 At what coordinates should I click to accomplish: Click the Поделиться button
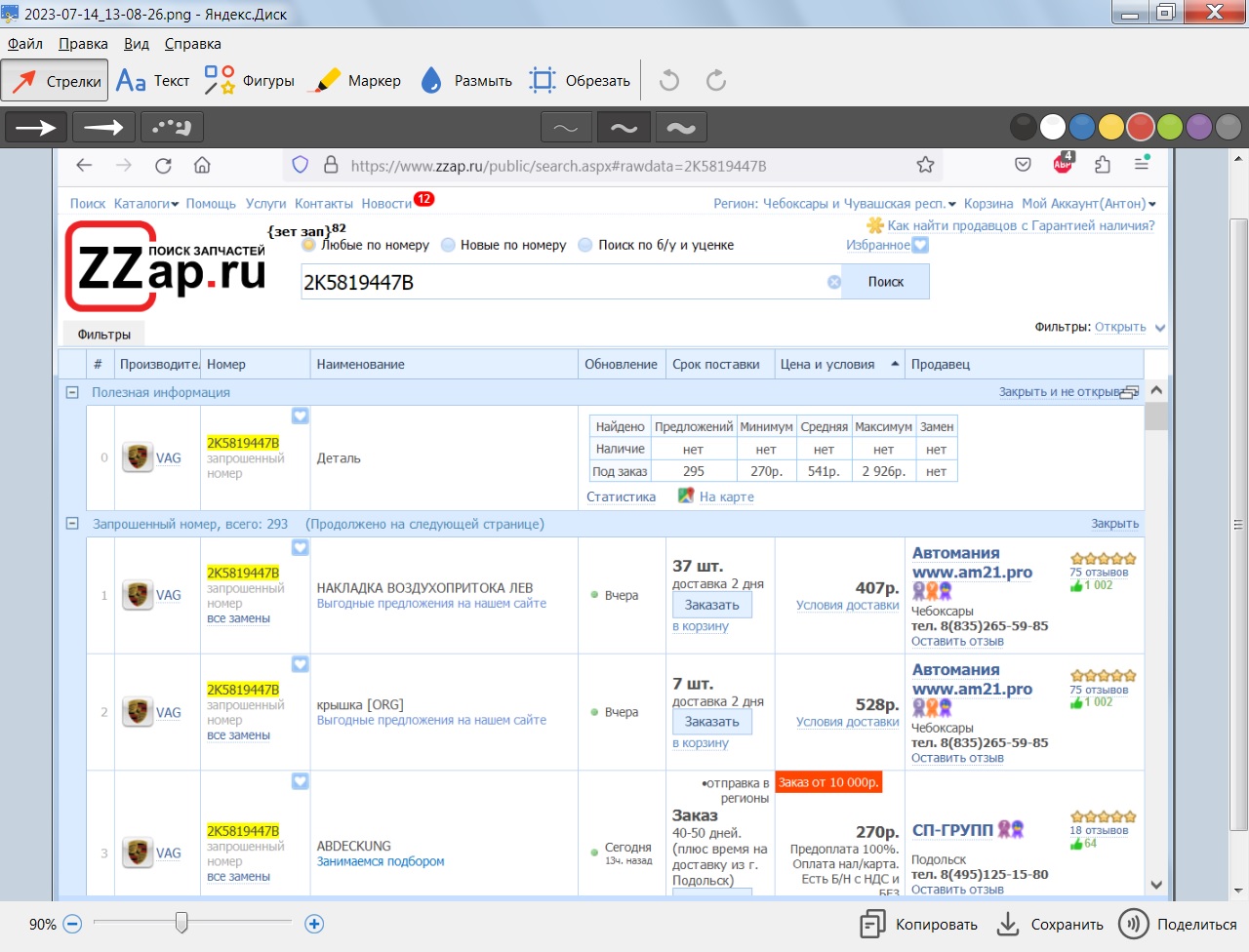(1178, 924)
